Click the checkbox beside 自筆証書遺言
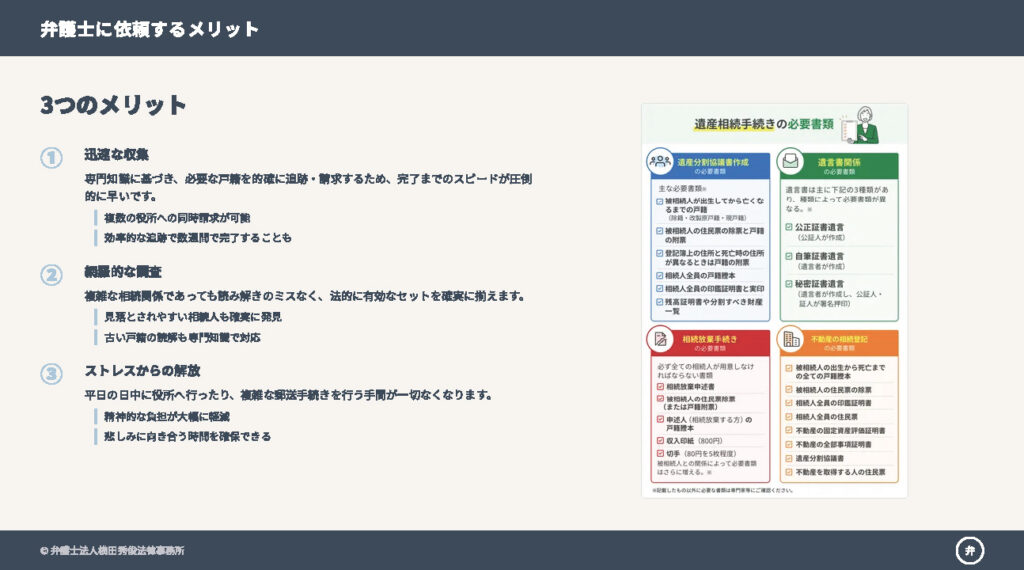The height and width of the screenshot is (570, 1024). (x=788, y=256)
